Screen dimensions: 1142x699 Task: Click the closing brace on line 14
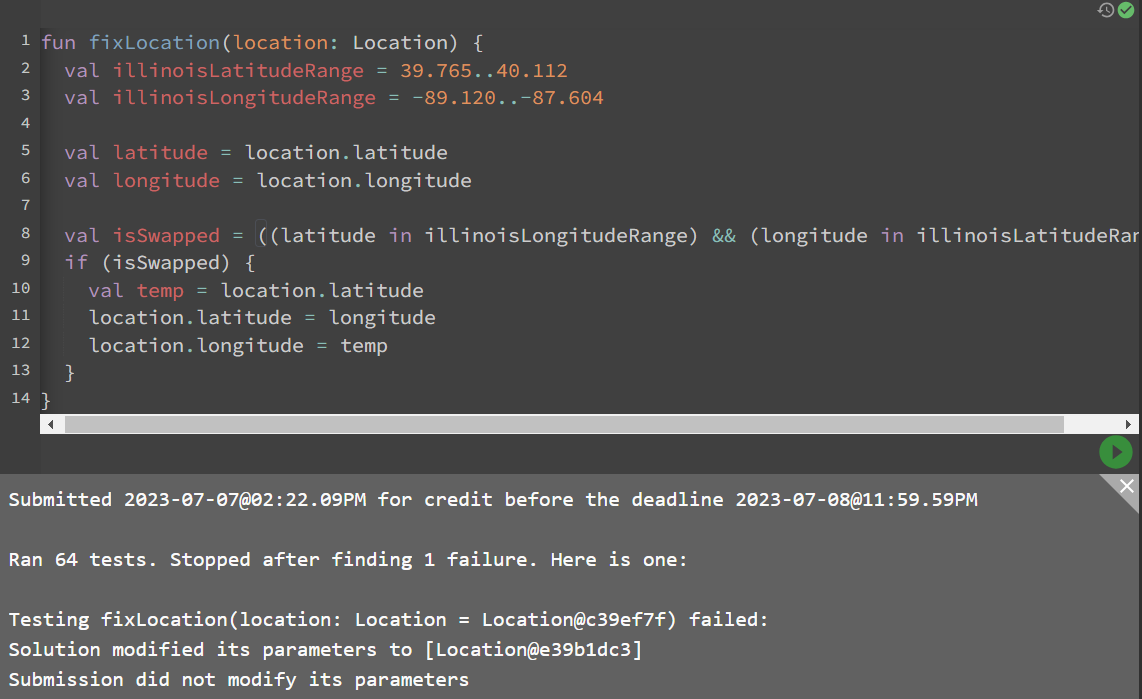click(x=46, y=398)
